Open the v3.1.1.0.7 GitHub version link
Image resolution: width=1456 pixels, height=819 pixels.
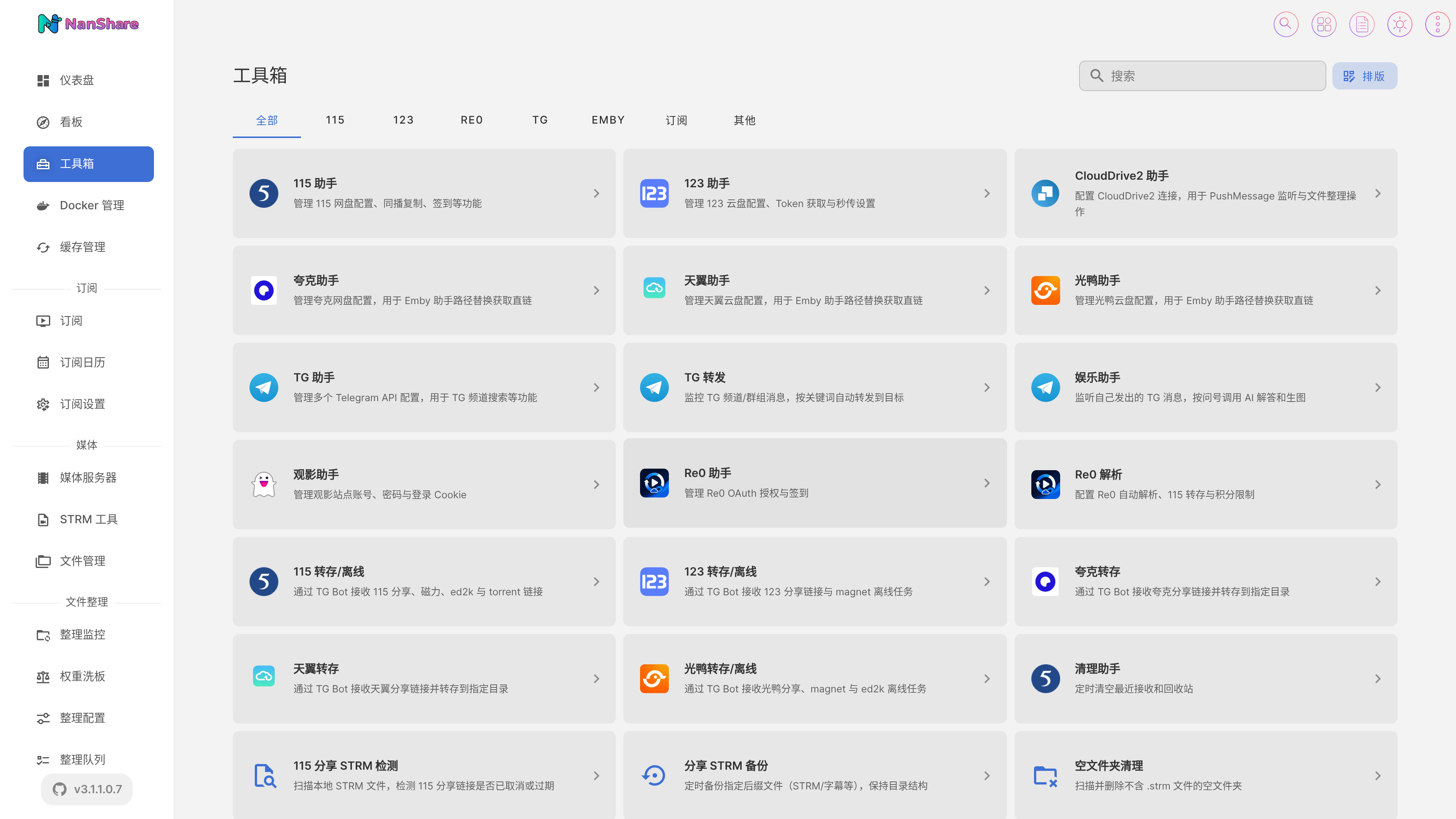[x=87, y=789]
